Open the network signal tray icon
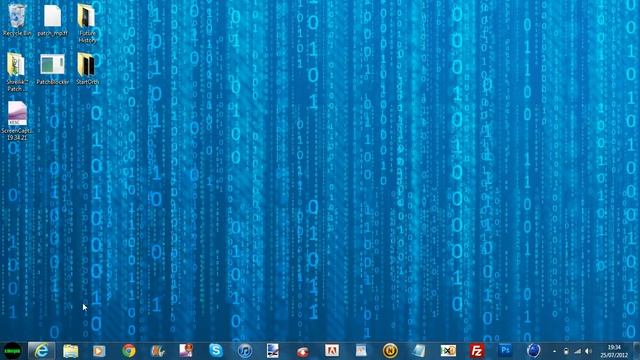The height and width of the screenshot is (360, 640). 577,351
